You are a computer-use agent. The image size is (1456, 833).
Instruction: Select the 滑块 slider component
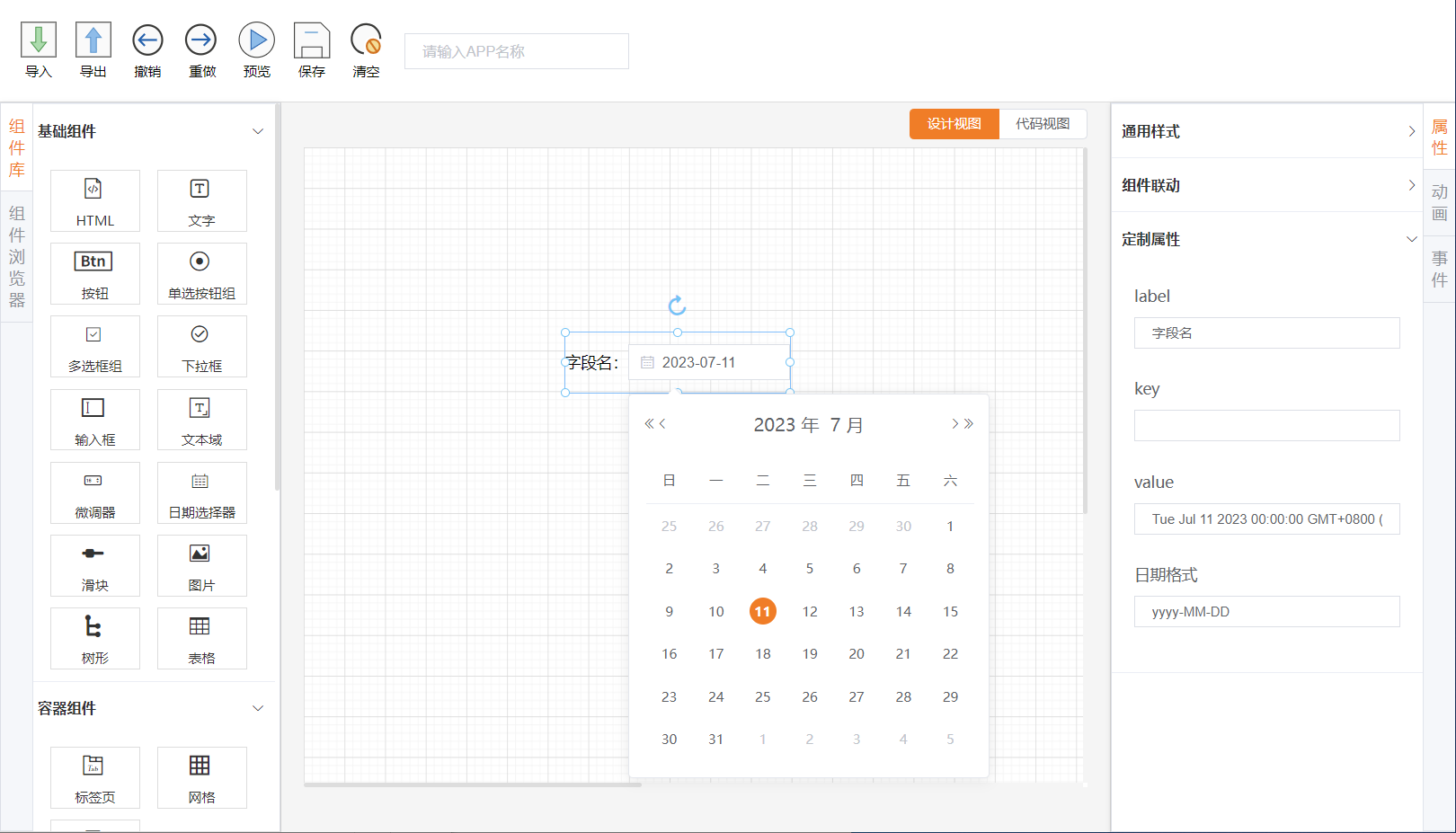coord(95,565)
